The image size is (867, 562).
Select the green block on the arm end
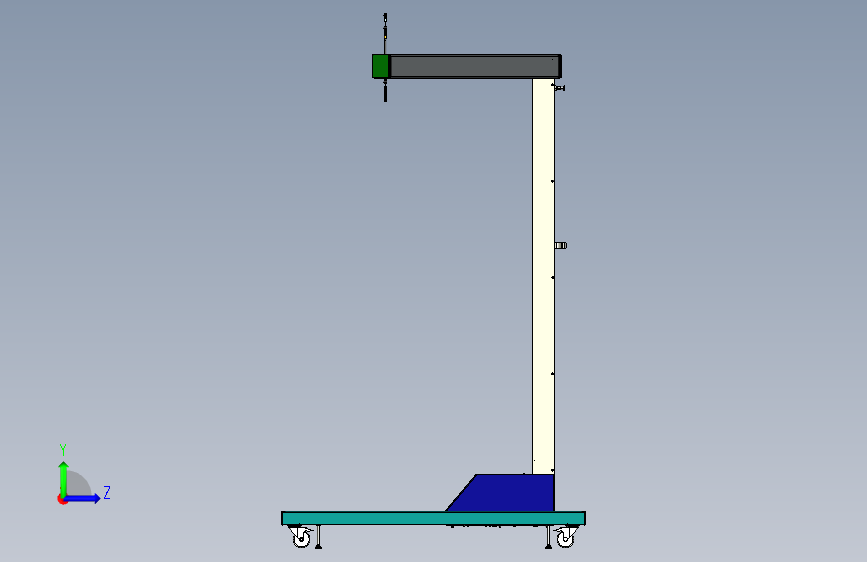(380, 66)
